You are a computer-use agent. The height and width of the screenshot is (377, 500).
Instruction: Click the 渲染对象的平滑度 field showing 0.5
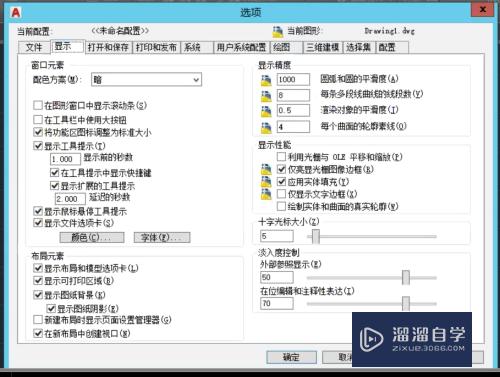pos(293,110)
